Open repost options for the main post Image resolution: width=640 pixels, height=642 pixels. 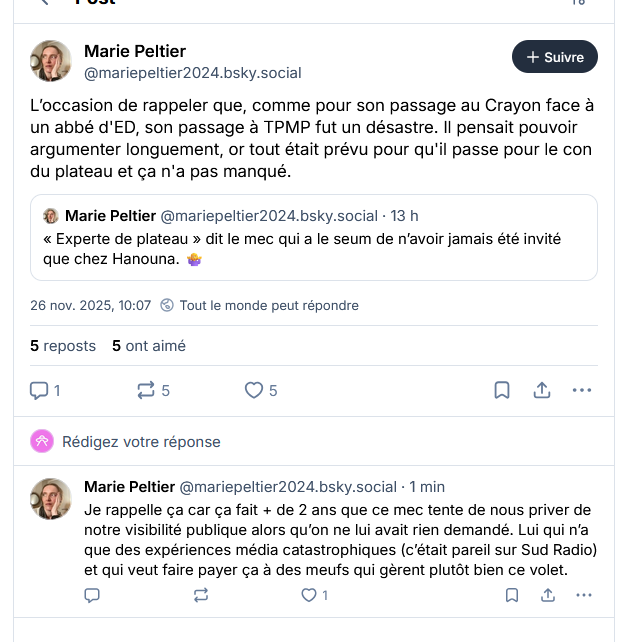(x=146, y=390)
